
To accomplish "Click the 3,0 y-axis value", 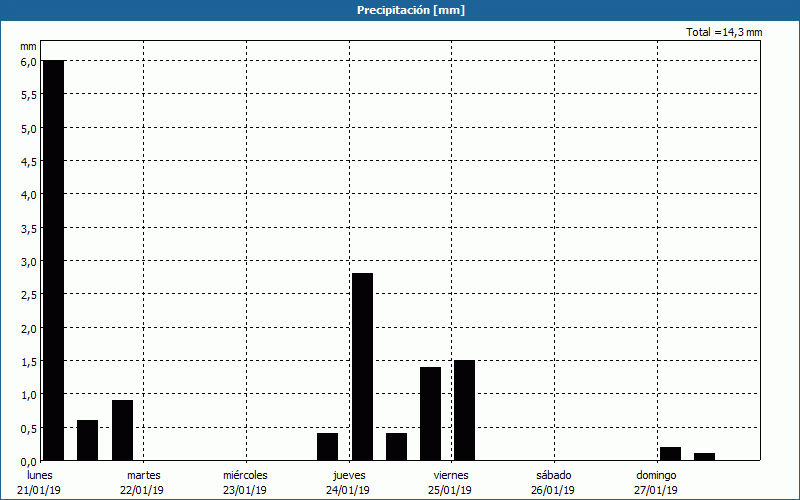I will point(29,262).
